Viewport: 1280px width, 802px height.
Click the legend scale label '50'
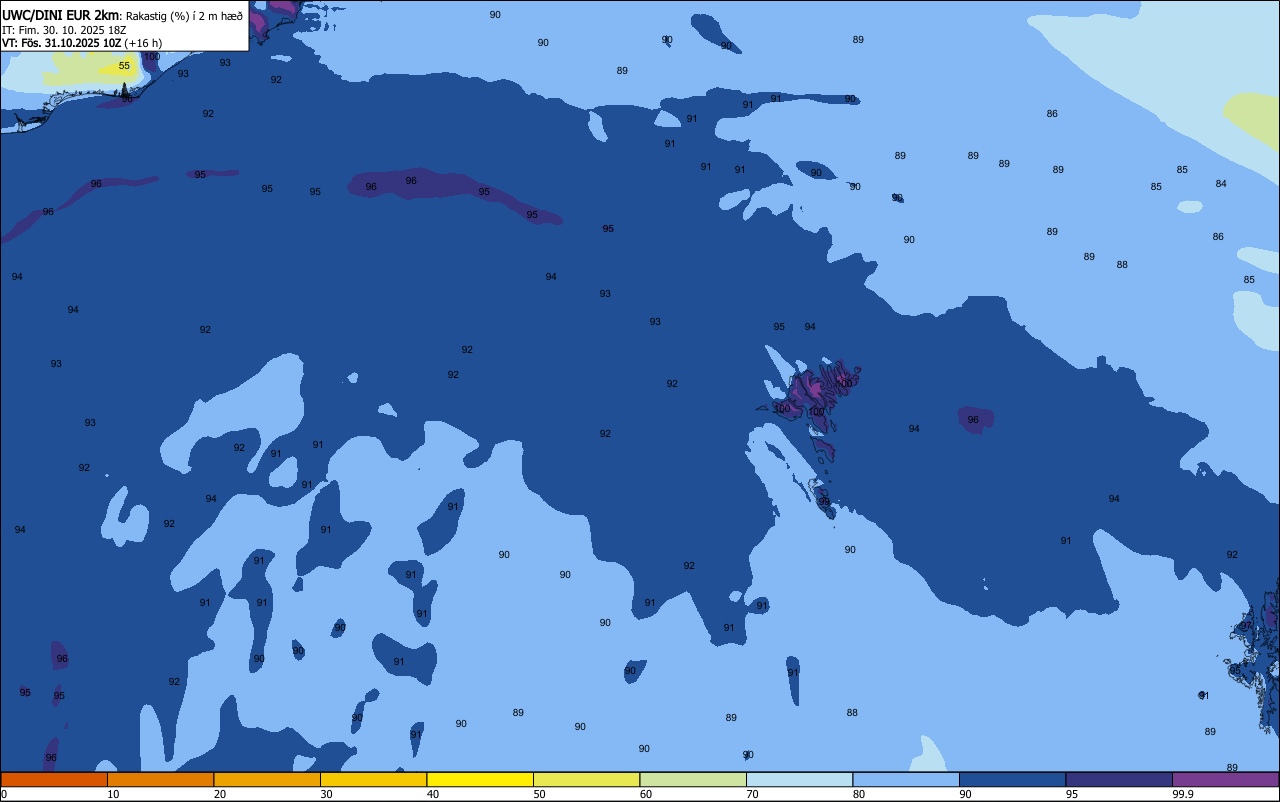click(x=539, y=794)
